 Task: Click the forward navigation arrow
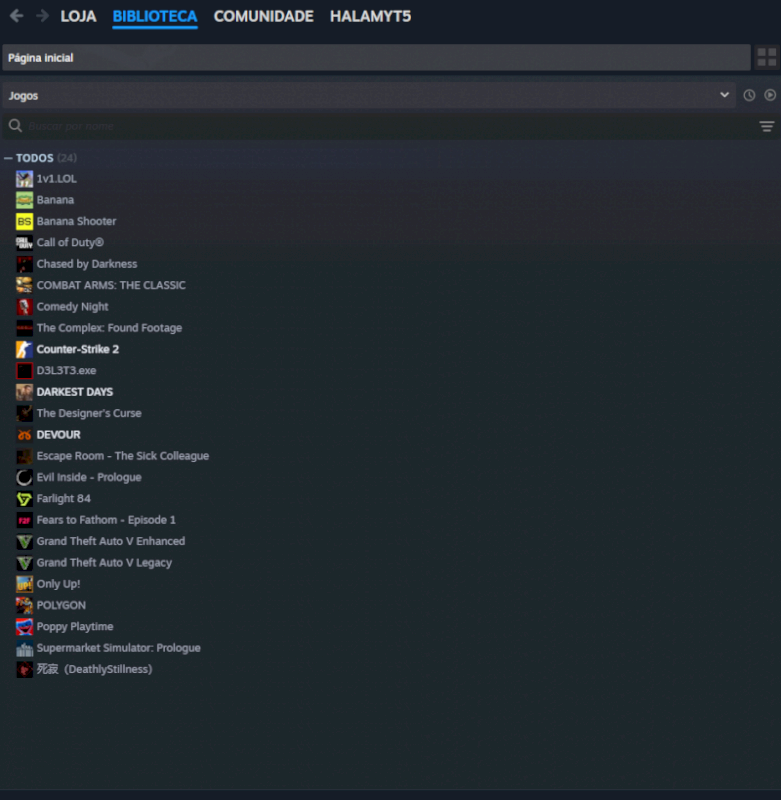click(42, 16)
